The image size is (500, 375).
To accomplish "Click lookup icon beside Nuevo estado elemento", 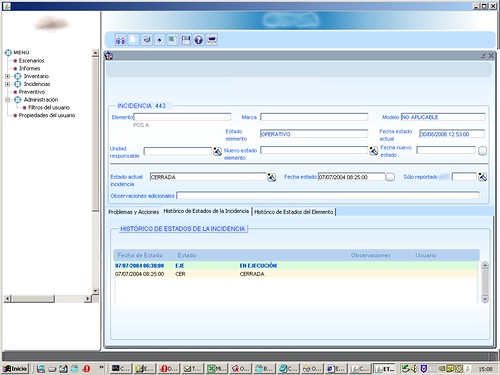I will [x=374, y=151].
